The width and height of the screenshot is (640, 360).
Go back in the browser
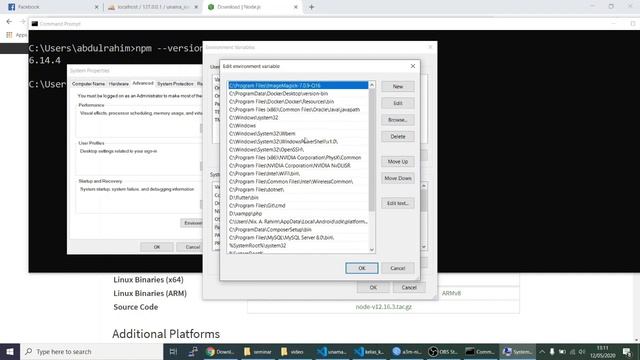(9, 22)
